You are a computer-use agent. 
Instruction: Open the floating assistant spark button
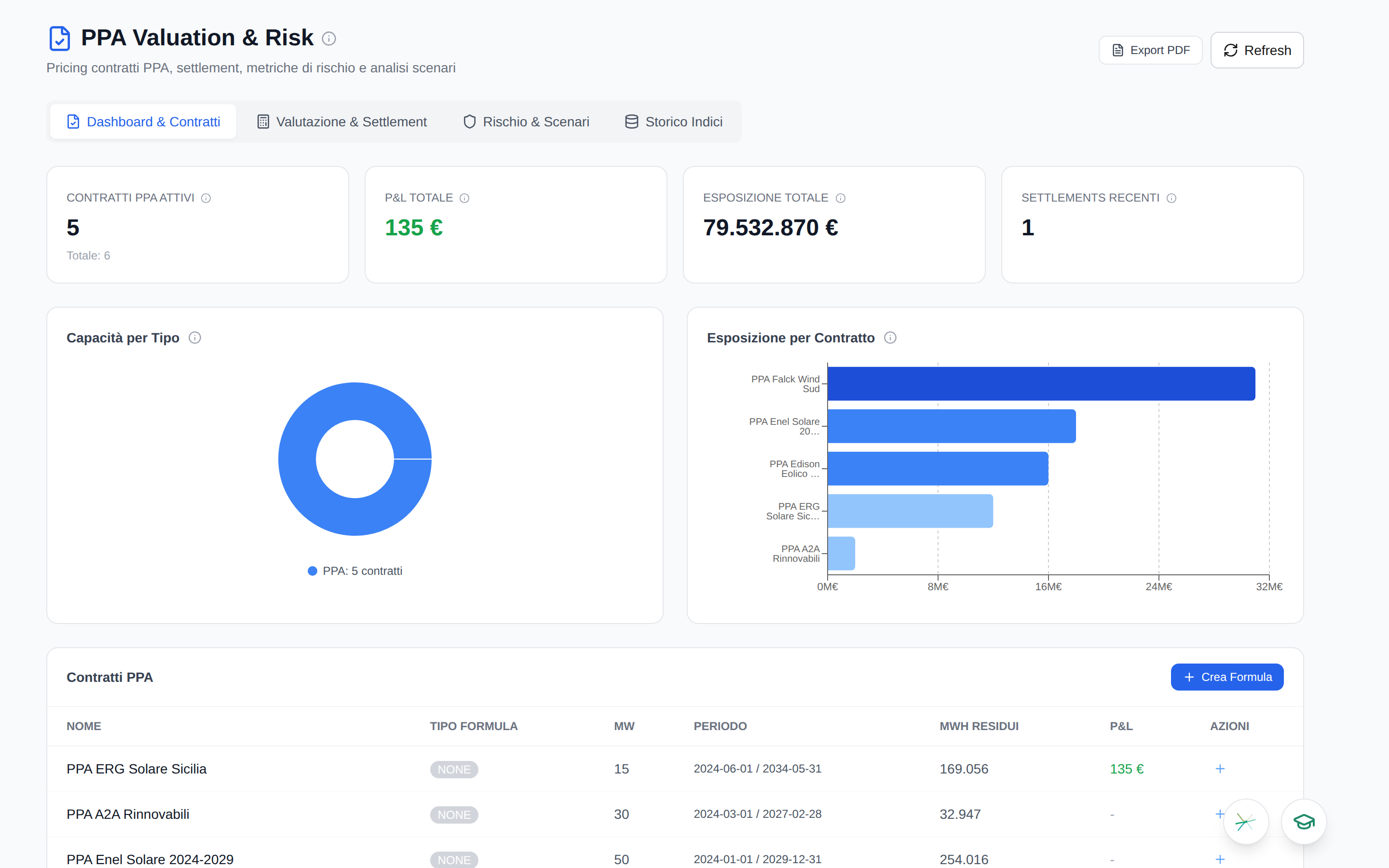[x=1245, y=822]
